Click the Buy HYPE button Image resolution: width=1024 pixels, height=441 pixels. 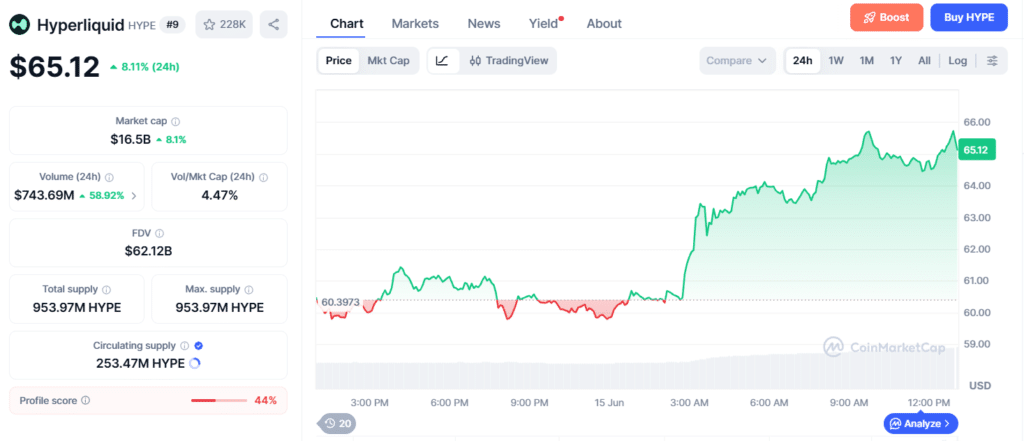(969, 18)
